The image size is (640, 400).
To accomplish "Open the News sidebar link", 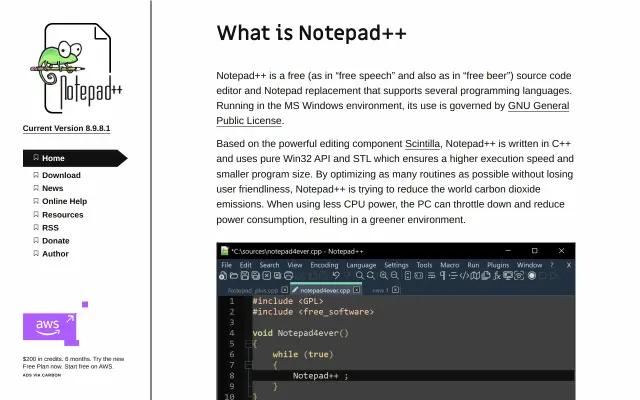I will pyautogui.click(x=53, y=188).
